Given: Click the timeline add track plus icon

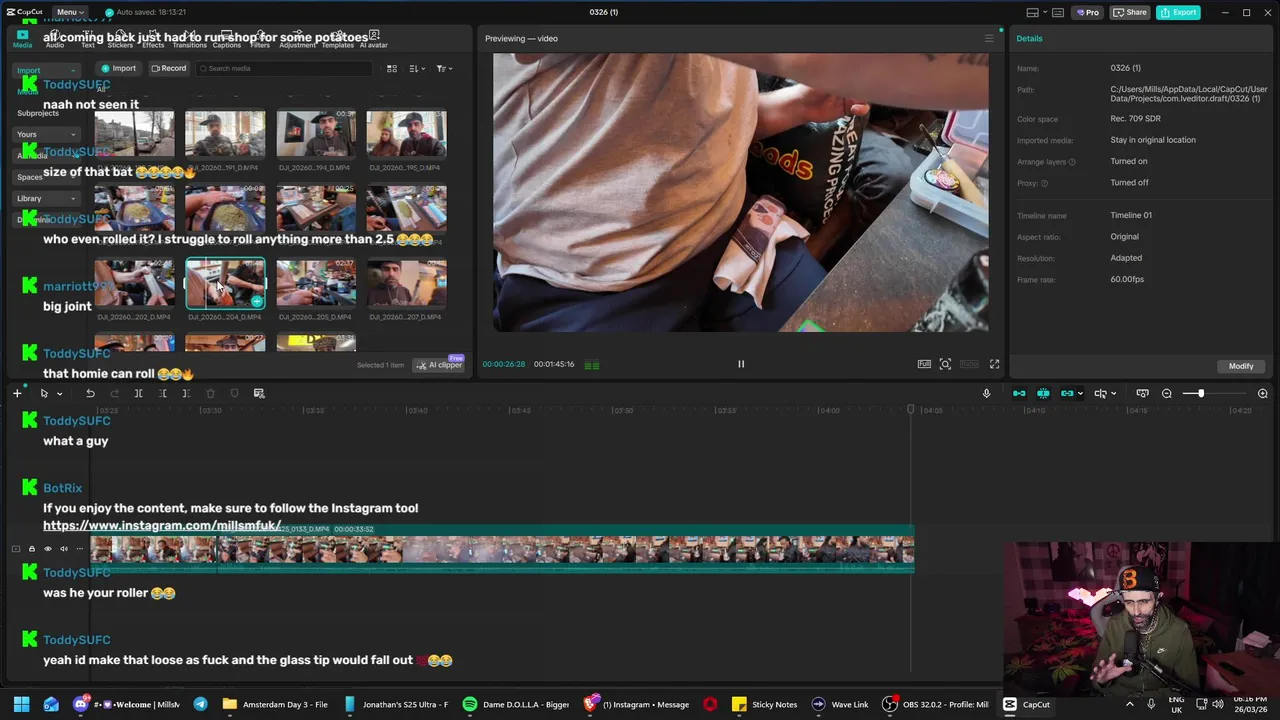Looking at the screenshot, I should click(x=17, y=393).
